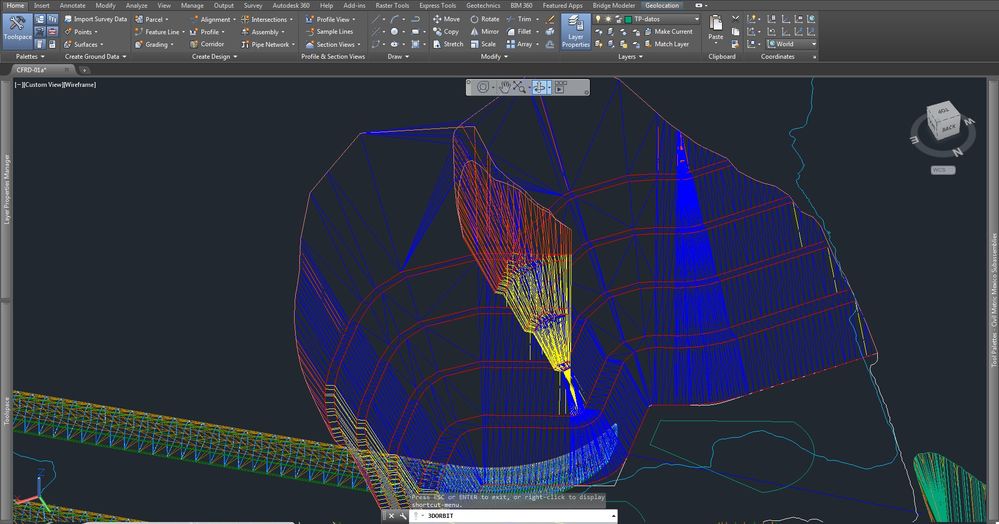Click the ViewCube BACK face
The width and height of the screenshot is (999, 524).
(949, 127)
